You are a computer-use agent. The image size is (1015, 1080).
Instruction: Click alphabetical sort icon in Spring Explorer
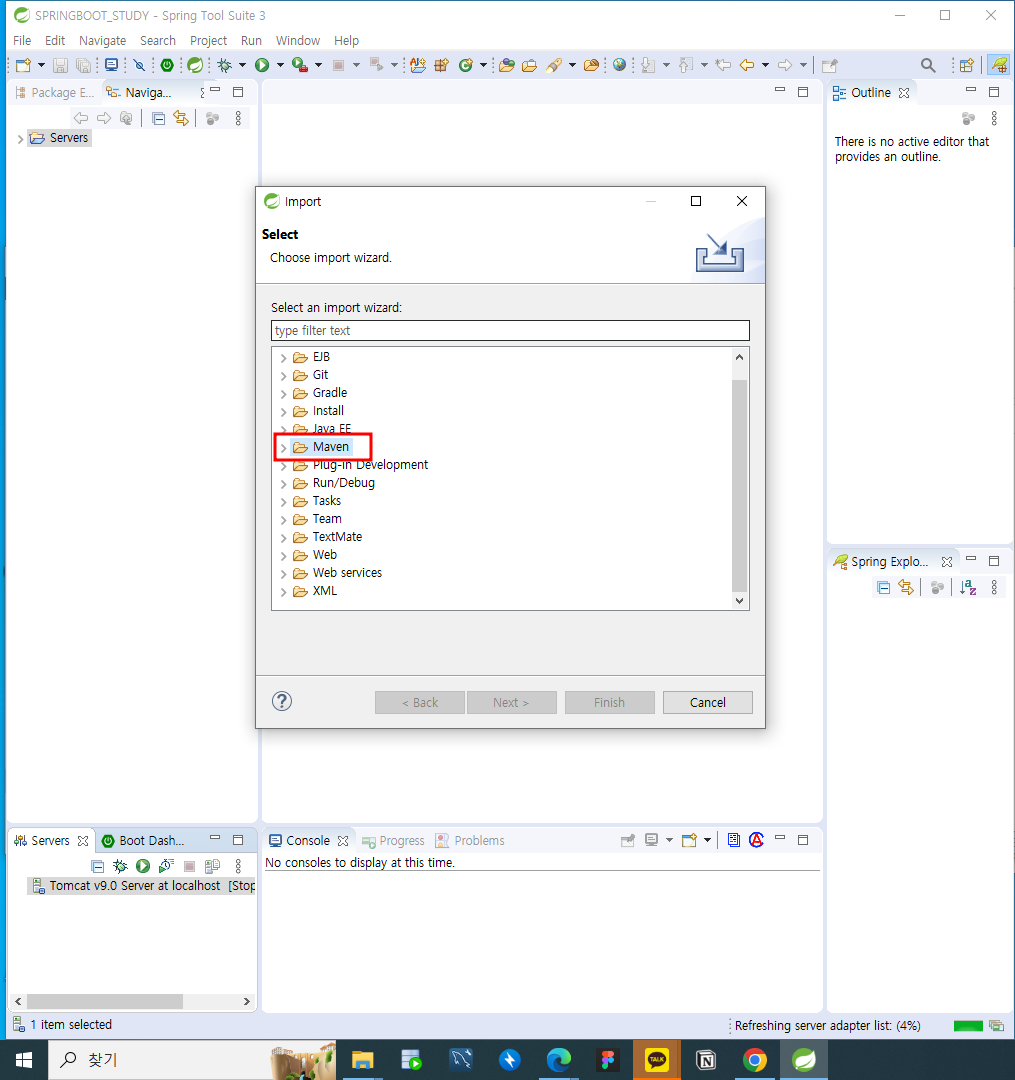point(968,588)
